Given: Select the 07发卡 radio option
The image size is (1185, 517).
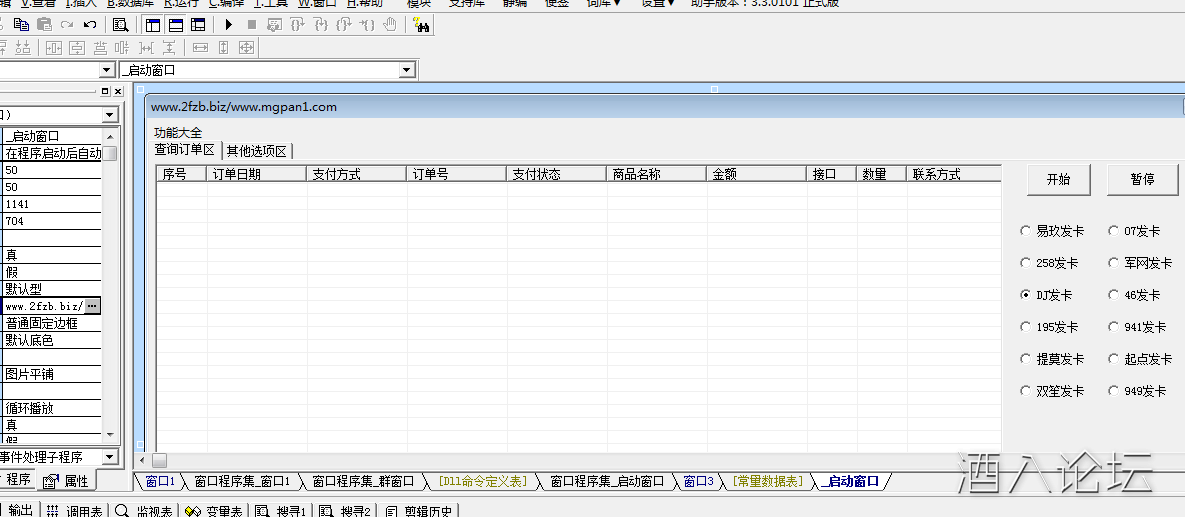Looking at the screenshot, I should (1113, 231).
